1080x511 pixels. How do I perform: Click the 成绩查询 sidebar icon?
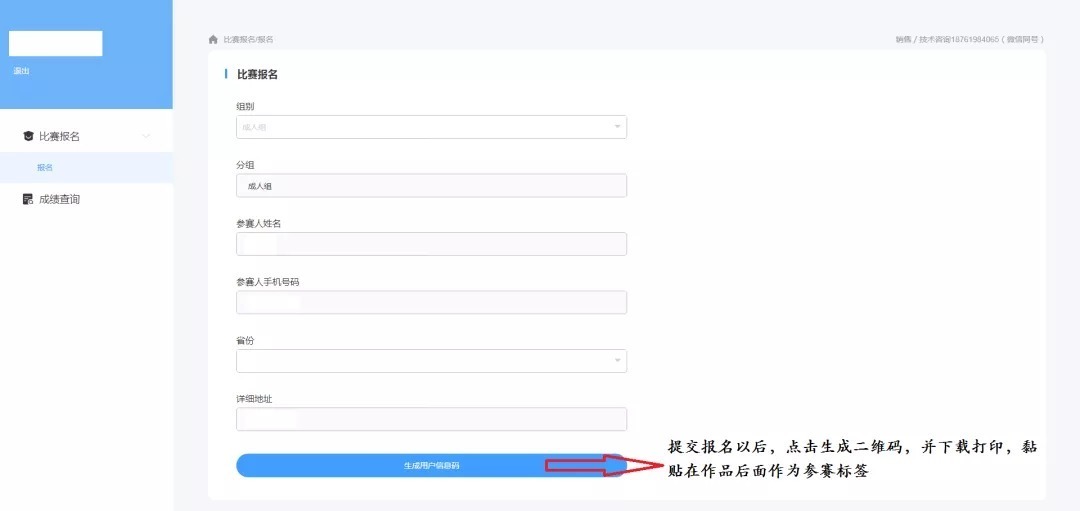(x=28, y=199)
